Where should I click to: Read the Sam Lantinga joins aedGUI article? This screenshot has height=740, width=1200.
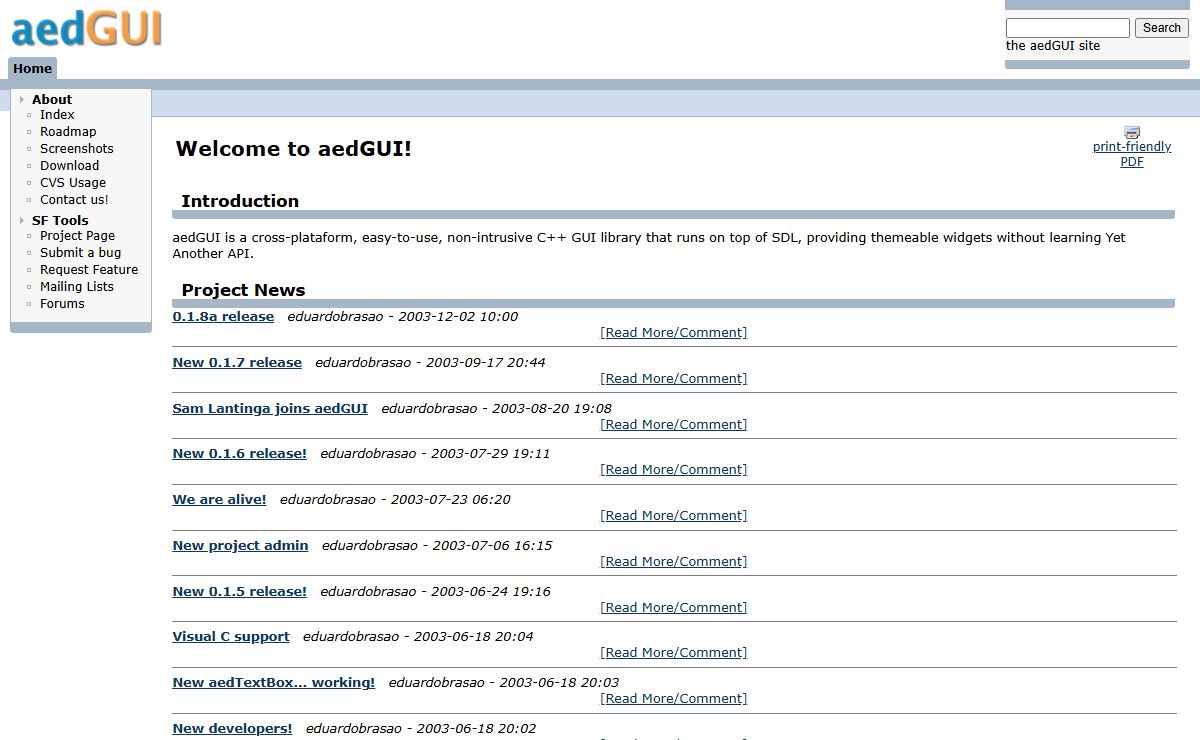(270, 408)
